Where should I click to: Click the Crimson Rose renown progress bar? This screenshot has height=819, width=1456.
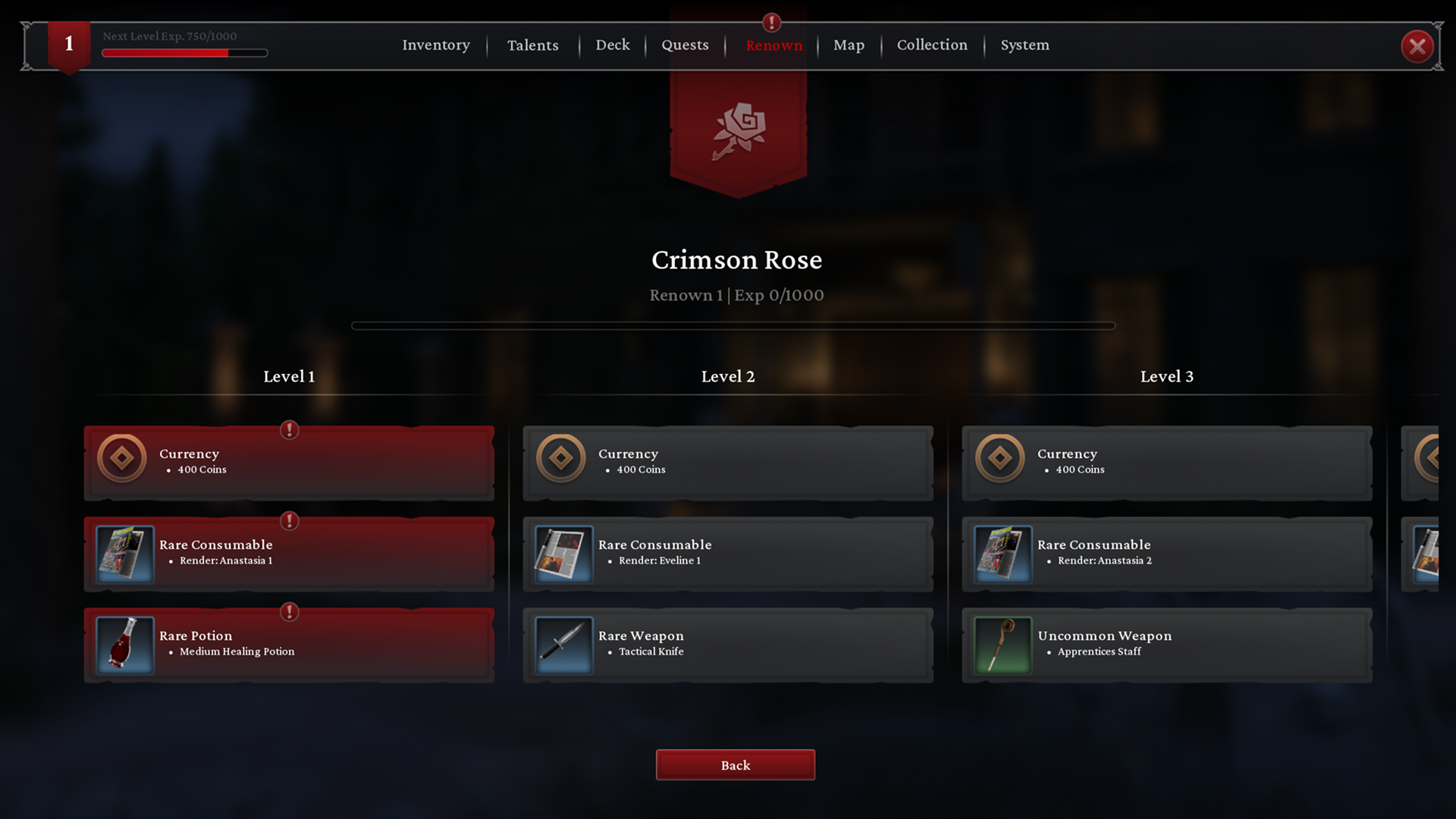click(x=733, y=326)
